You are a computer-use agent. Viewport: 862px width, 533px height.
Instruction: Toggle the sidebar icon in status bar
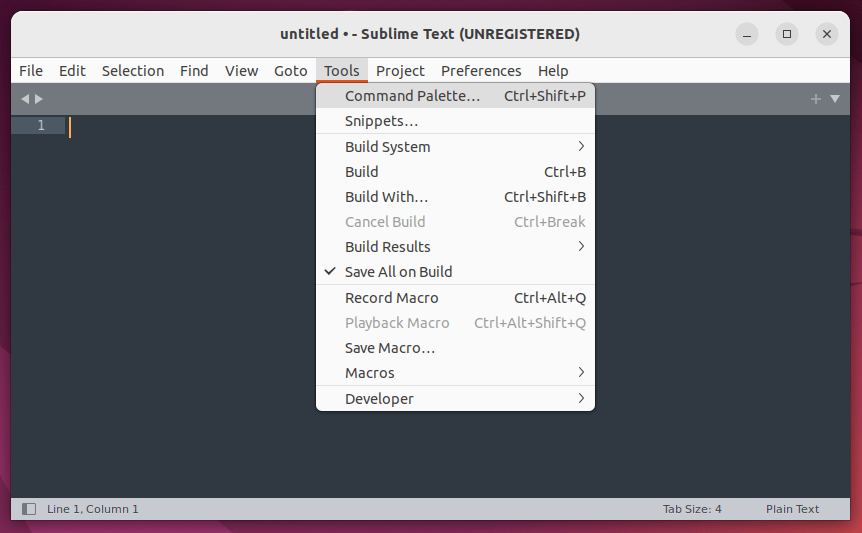tap(29, 509)
